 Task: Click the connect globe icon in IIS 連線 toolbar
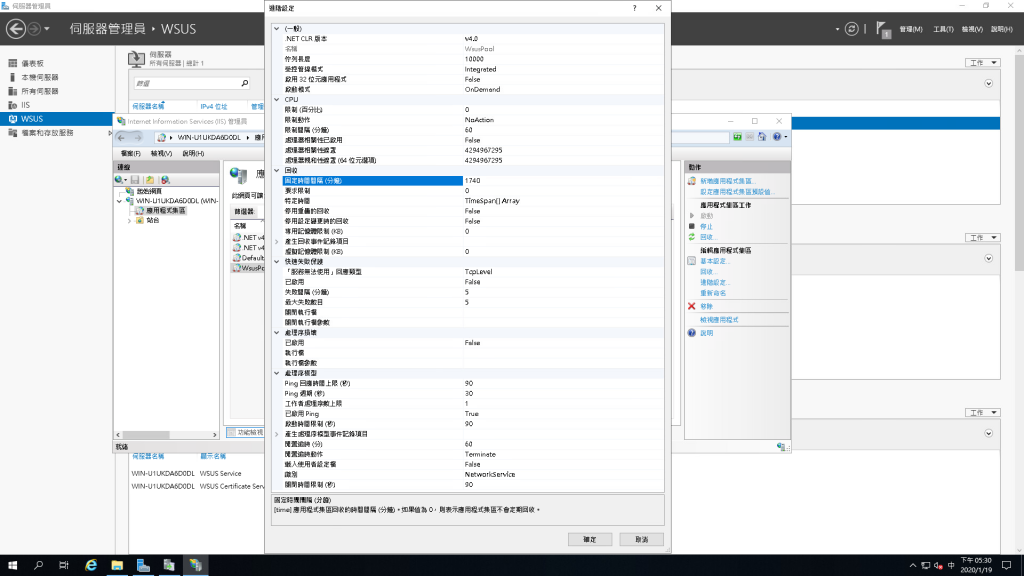coord(120,180)
